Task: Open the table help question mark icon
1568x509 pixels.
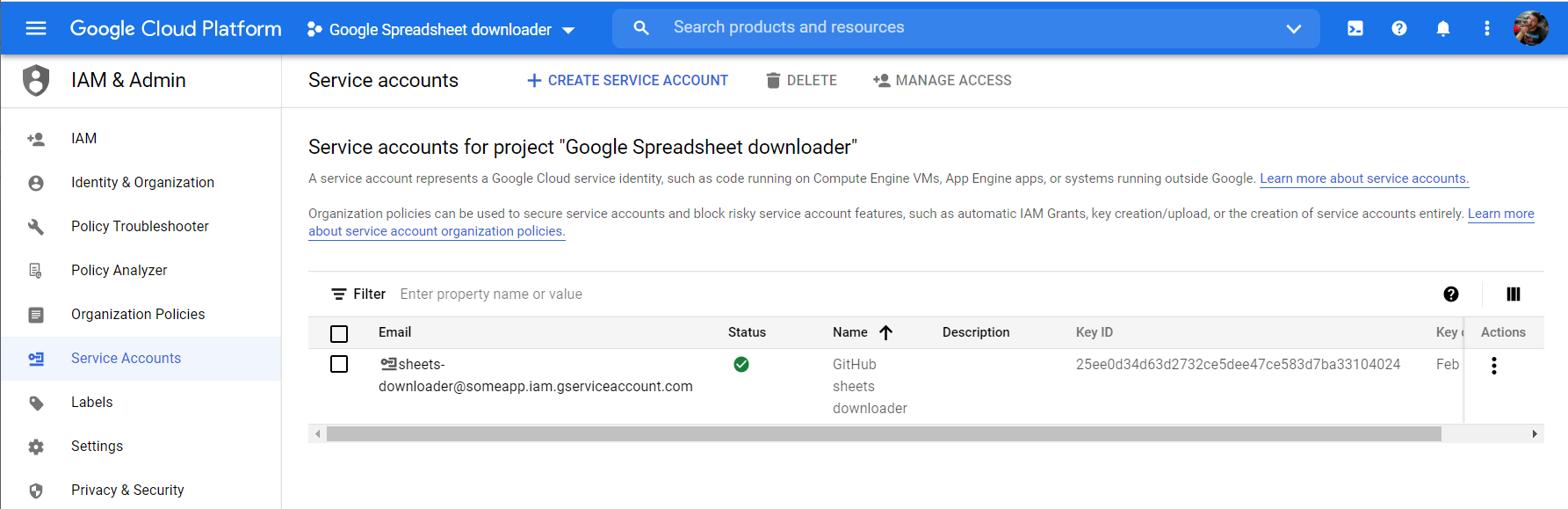Action: pos(1451,294)
